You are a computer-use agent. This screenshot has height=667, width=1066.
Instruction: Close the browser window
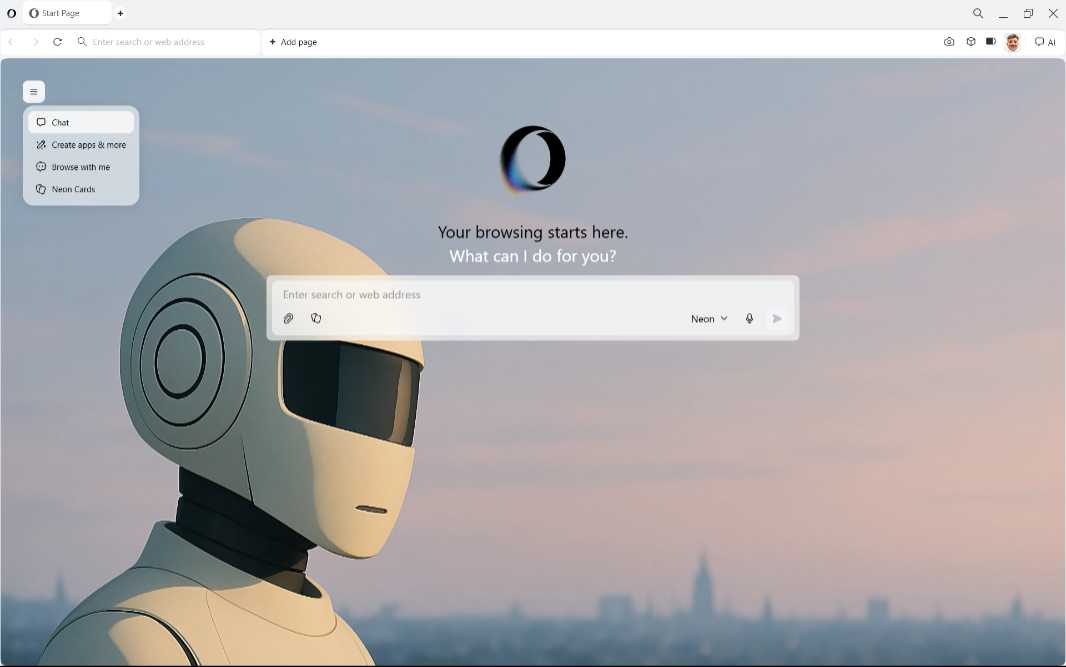click(x=1053, y=13)
